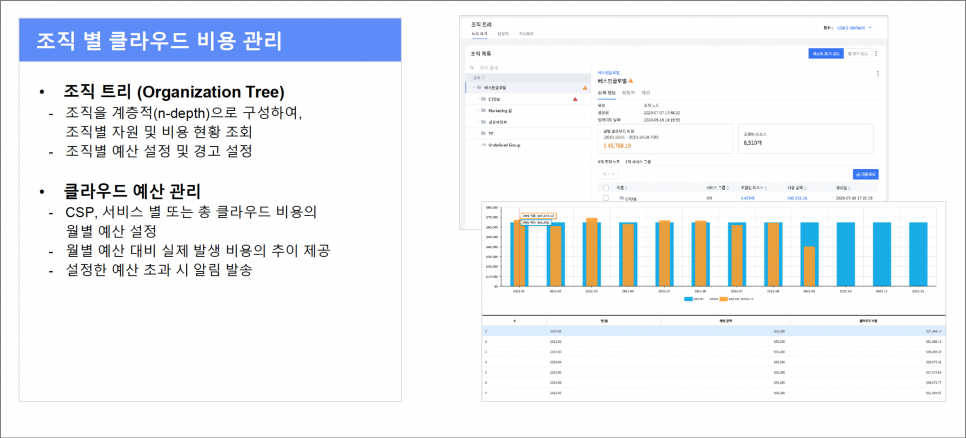Click the arrow icon before Undefined Group

[484, 145]
